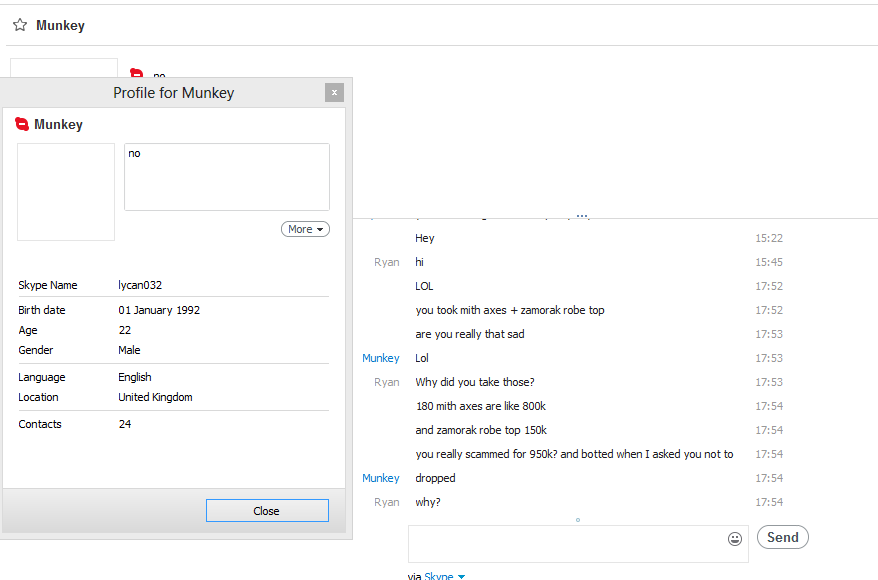This screenshot has width=878, height=580.
Task: Click the mood message box showing "no"
Action: tap(227, 177)
